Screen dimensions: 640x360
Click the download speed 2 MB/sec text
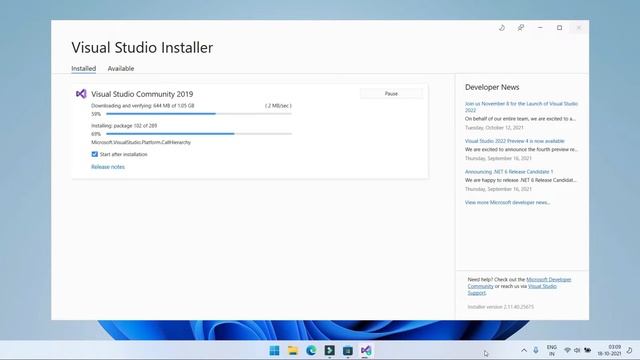(x=278, y=106)
